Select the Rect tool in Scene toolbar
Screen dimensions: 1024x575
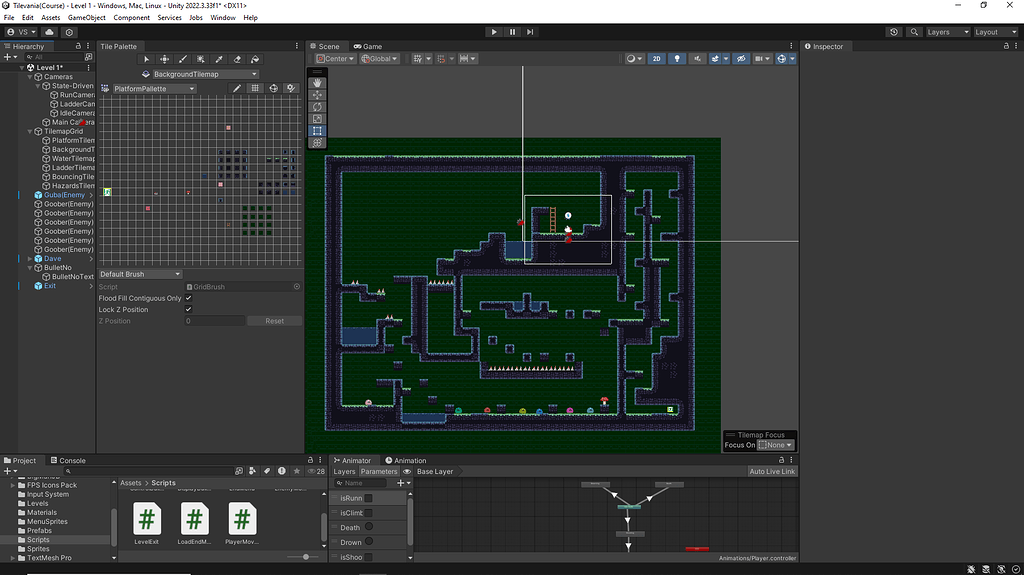317,131
